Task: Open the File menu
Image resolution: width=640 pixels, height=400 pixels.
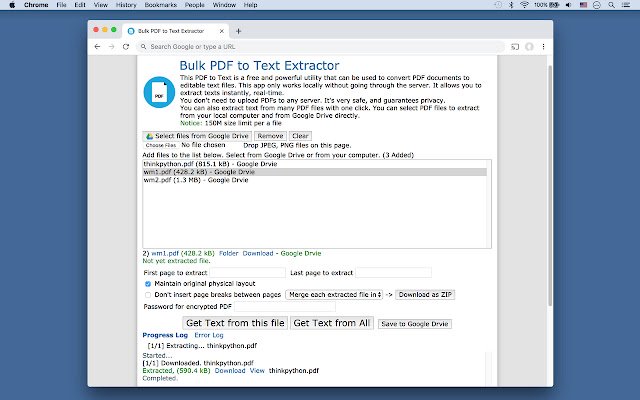Action: 61,5
